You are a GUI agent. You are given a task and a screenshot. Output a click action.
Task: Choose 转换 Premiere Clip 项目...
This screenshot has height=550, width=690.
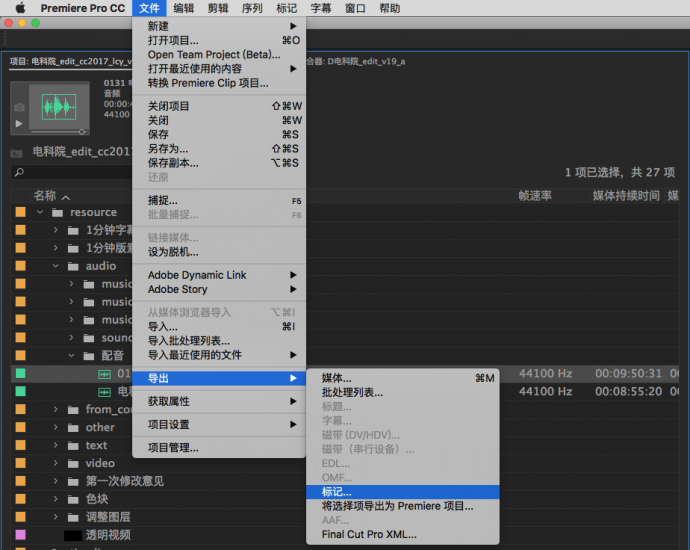219,83
